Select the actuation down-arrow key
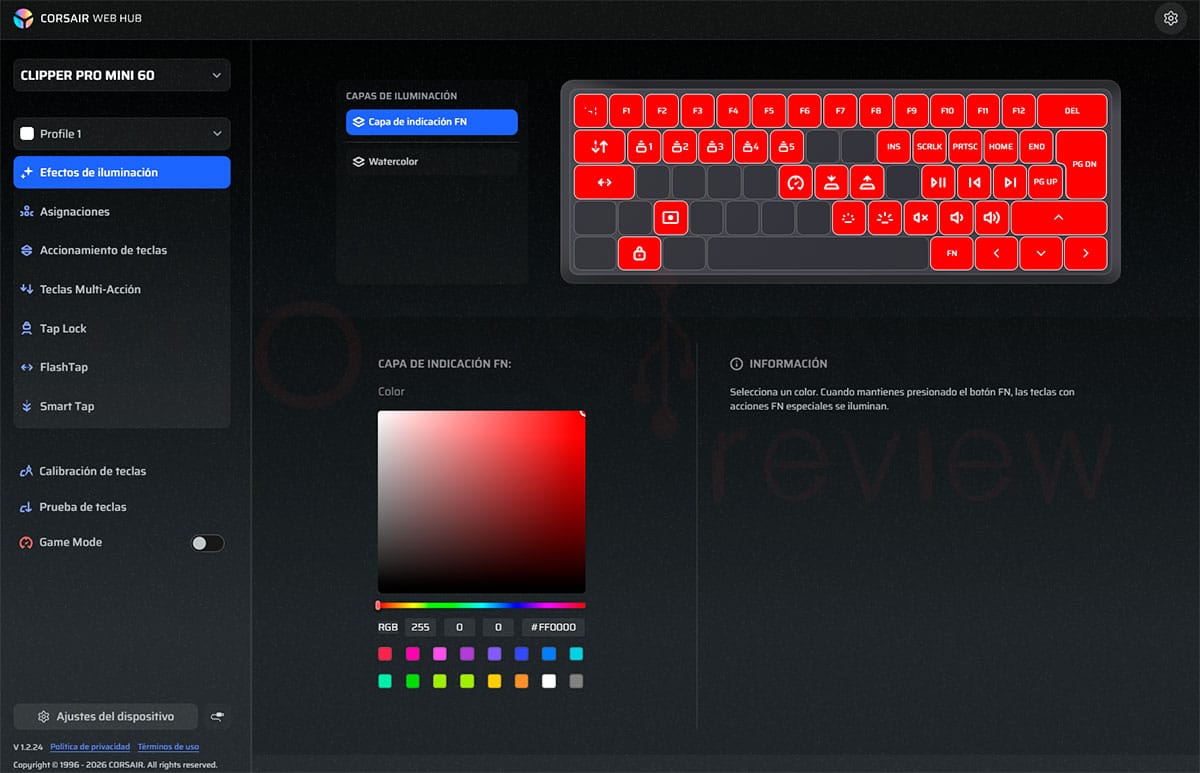Viewport: 1200px width, 773px height. tap(831, 182)
